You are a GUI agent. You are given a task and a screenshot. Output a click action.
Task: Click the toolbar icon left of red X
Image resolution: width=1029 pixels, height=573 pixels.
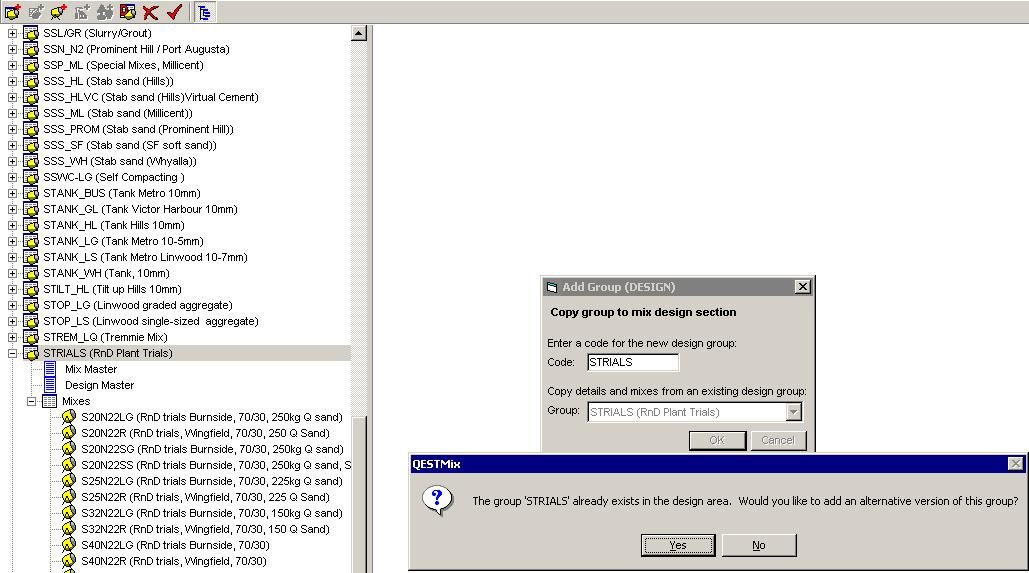[x=127, y=12]
